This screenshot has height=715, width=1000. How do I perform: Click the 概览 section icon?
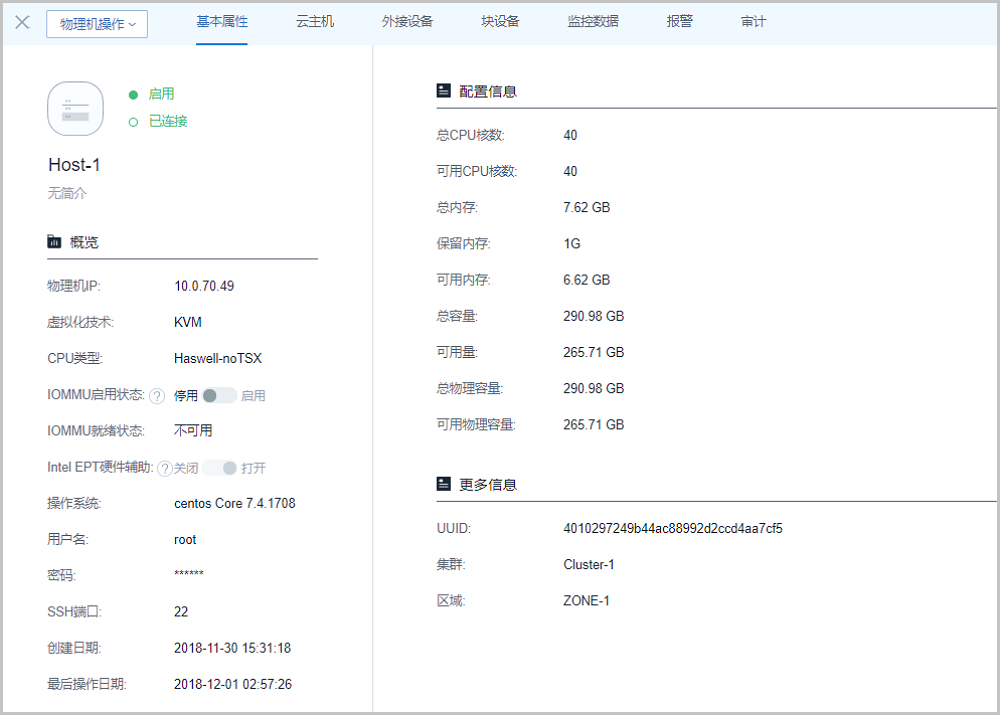pyautogui.click(x=54, y=242)
